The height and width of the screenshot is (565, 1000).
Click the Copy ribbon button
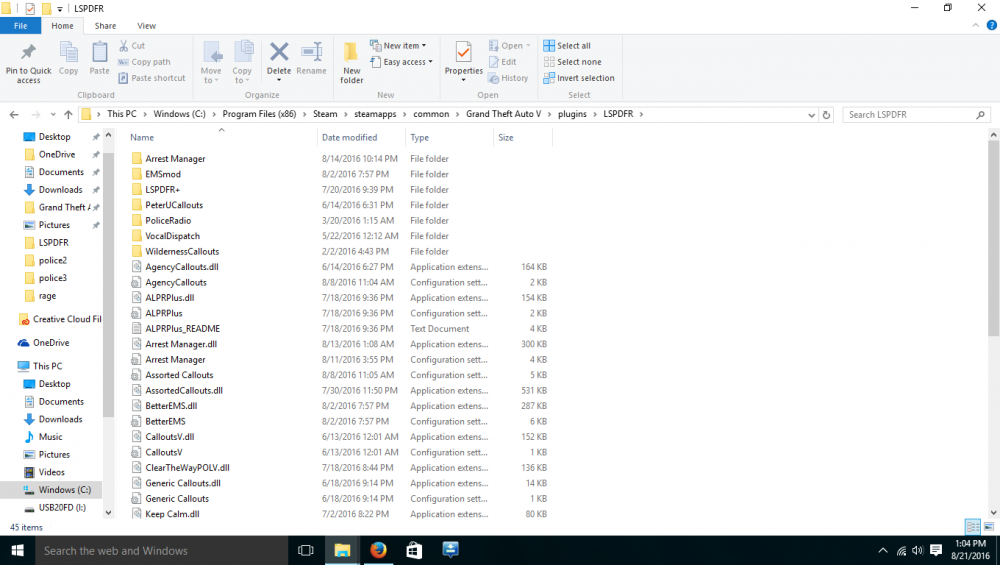68,59
